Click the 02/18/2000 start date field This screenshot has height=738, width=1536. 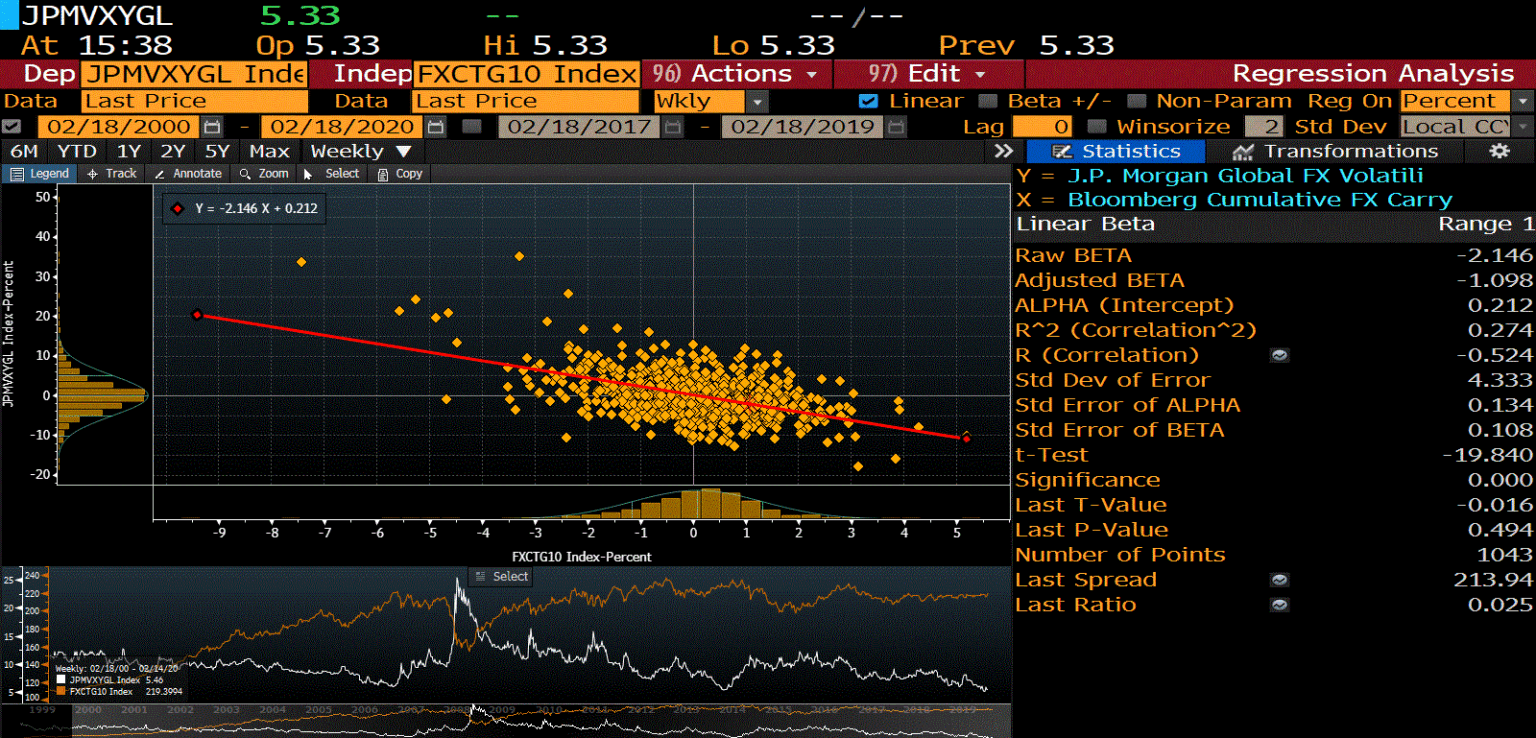118,127
